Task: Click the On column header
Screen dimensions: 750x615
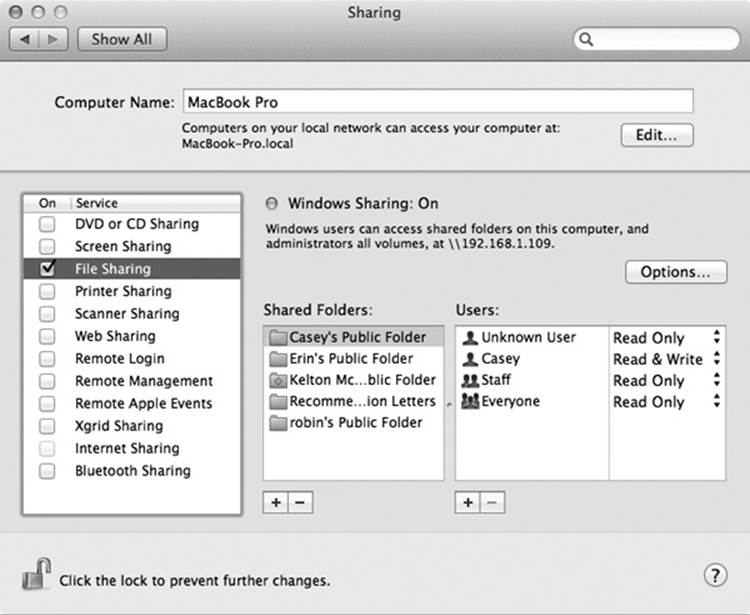Action: click(47, 203)
